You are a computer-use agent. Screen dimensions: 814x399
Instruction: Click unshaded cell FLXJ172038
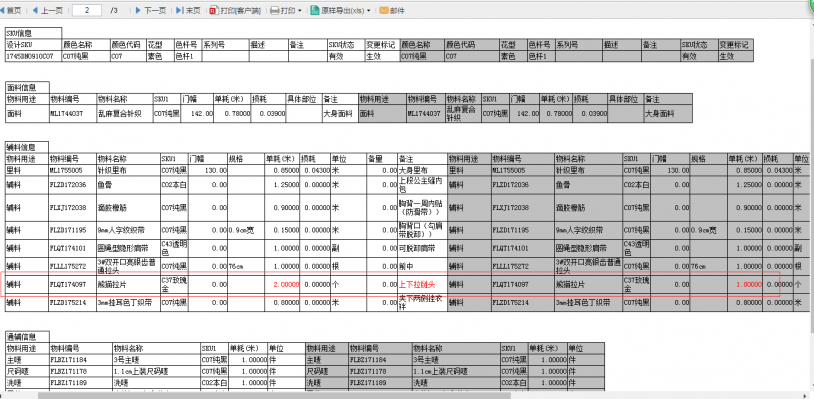72,208
